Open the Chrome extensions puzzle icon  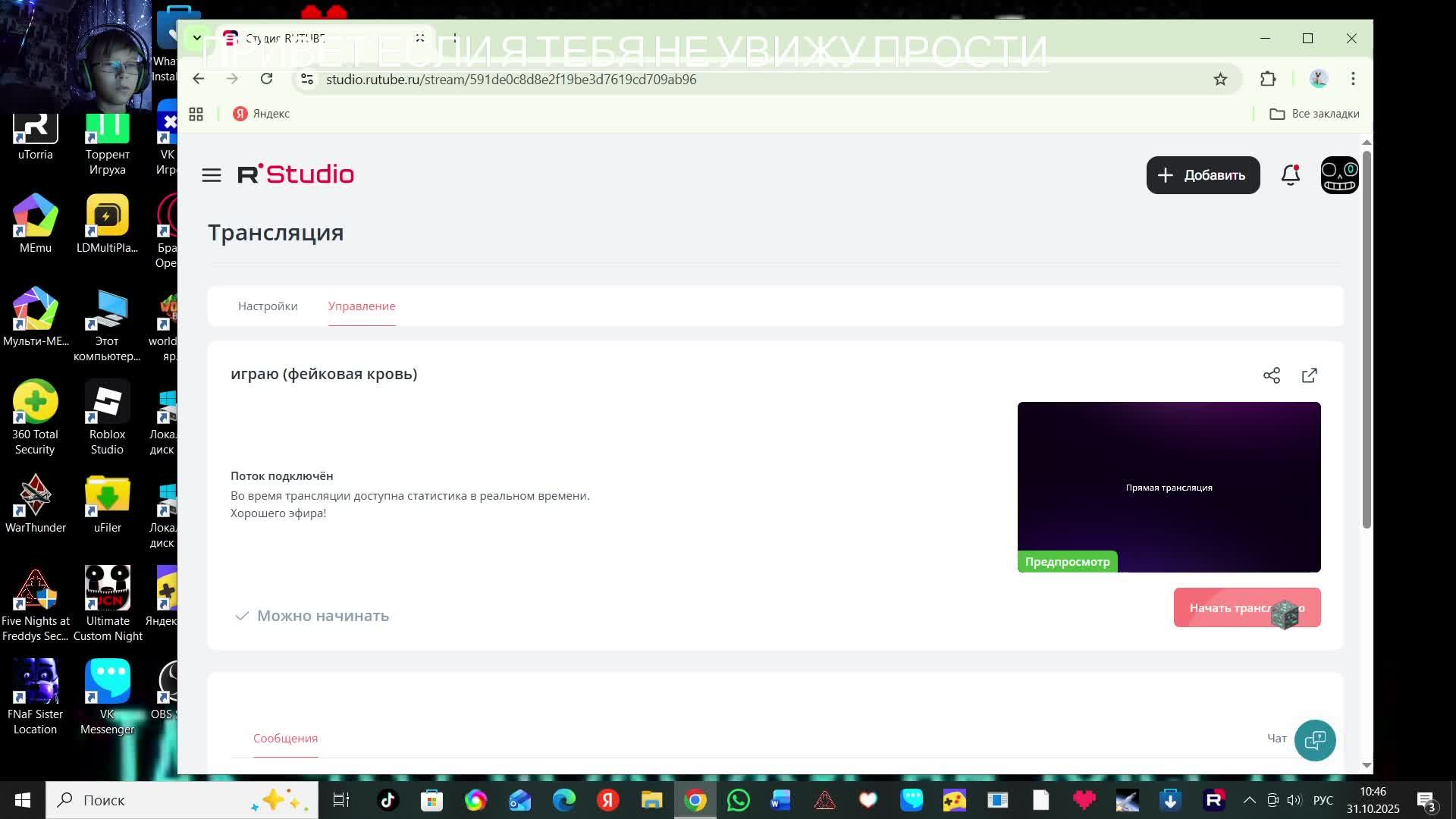(1268, 79)
